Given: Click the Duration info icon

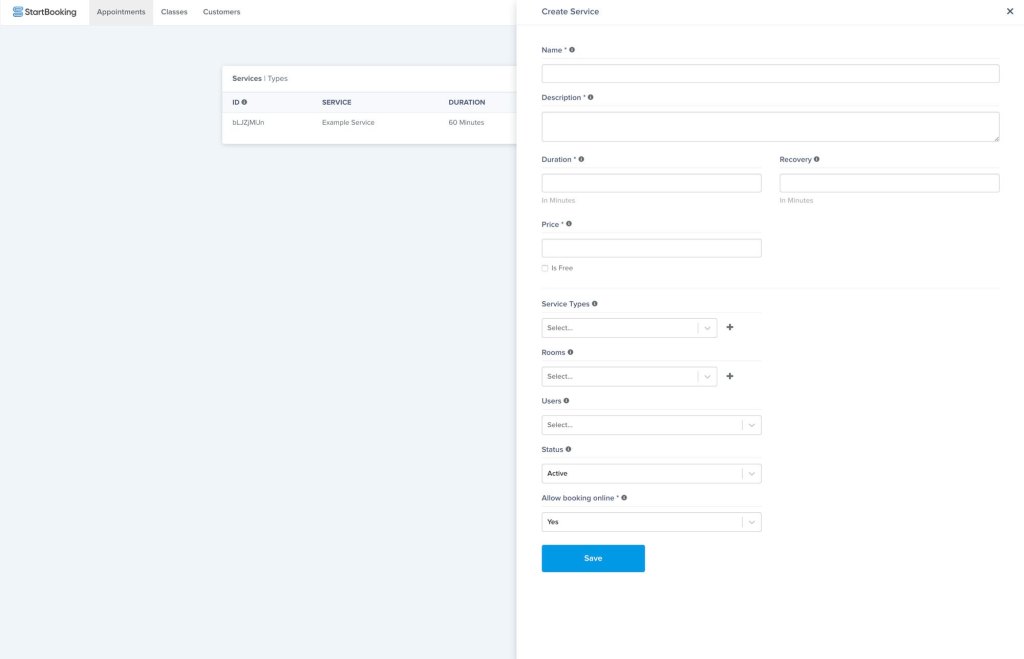Looking at the screenshot, I should [x=581, y=159].
